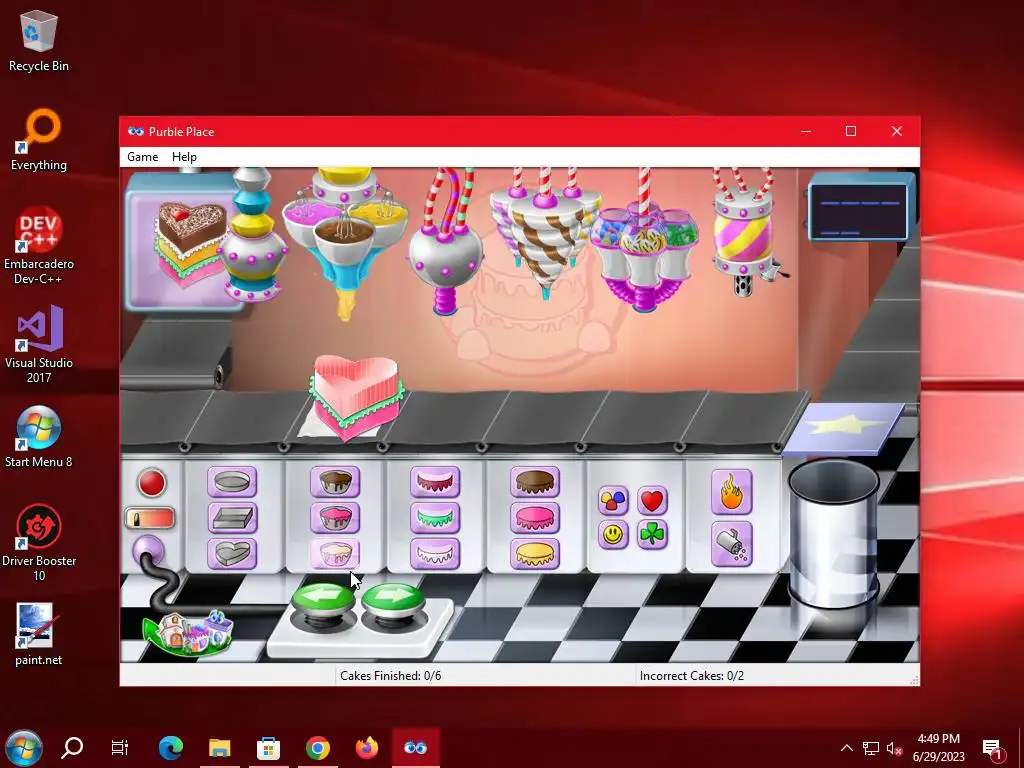Open the Game menu
Viewport: 1024px width, 768px height.
[x=142, y=157]
